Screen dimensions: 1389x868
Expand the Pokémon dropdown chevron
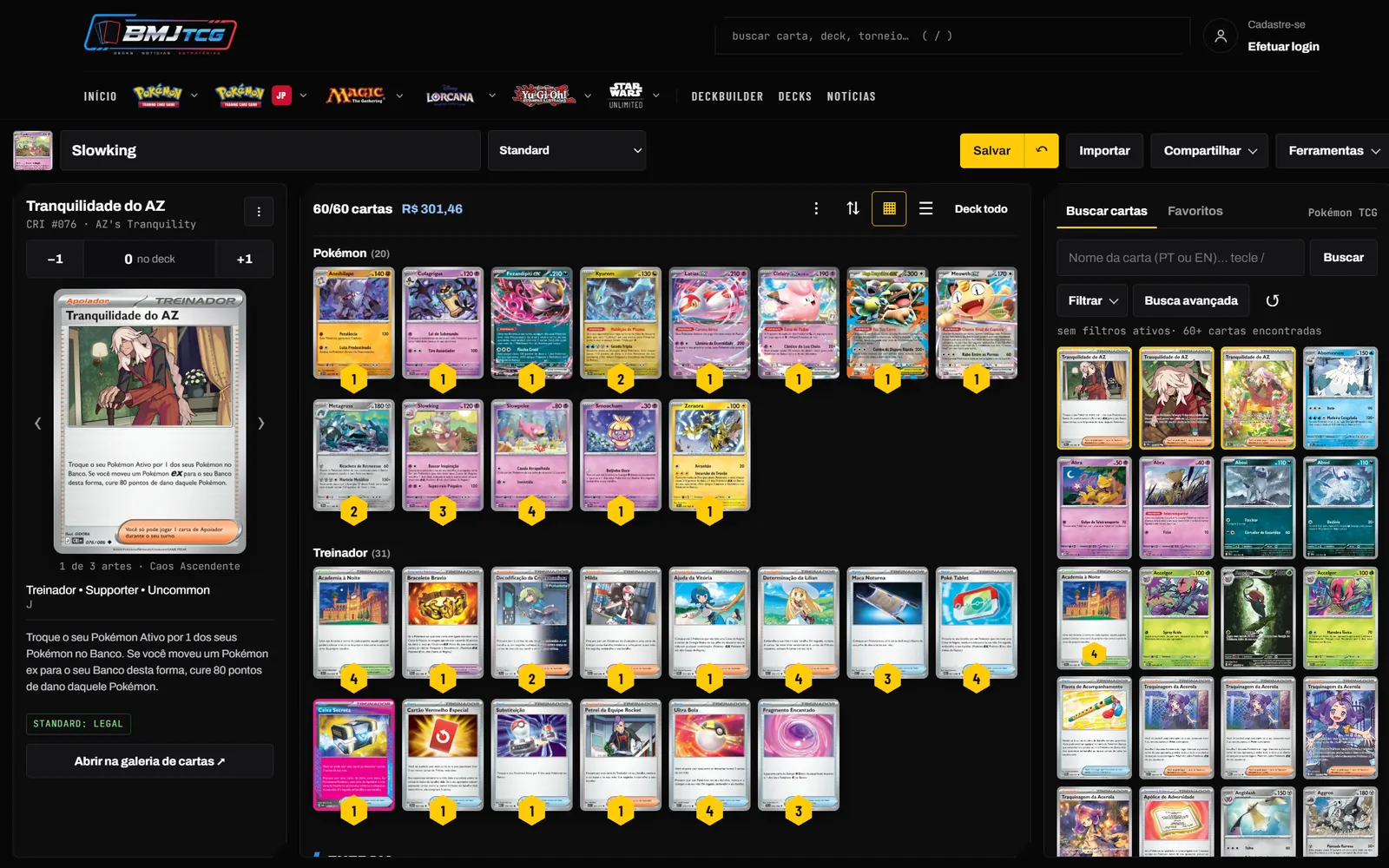pyautogui.click(x=194, y=95)
